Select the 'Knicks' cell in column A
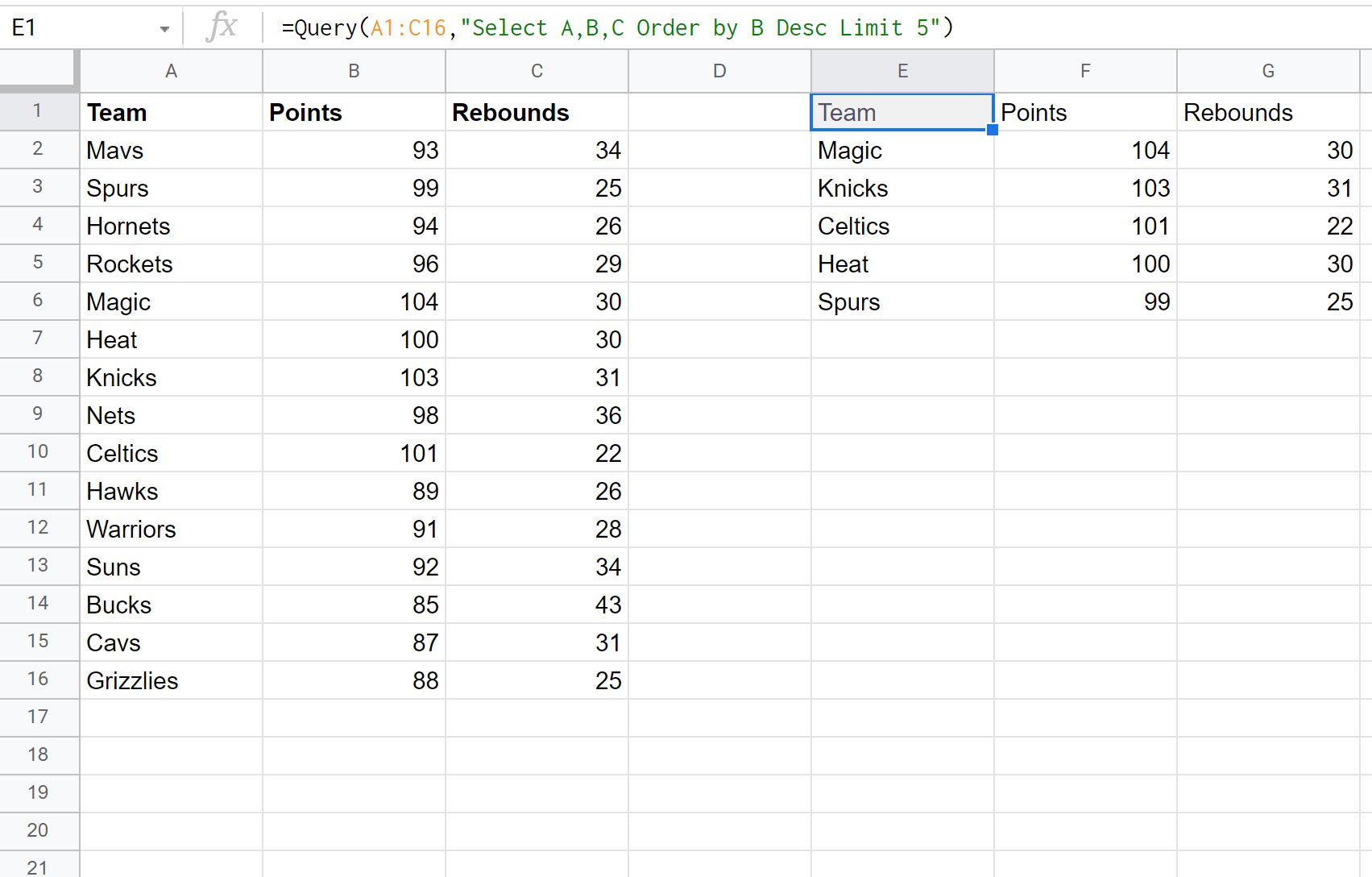Viewport: 1372px width, 877px height. tap(172, 377)
